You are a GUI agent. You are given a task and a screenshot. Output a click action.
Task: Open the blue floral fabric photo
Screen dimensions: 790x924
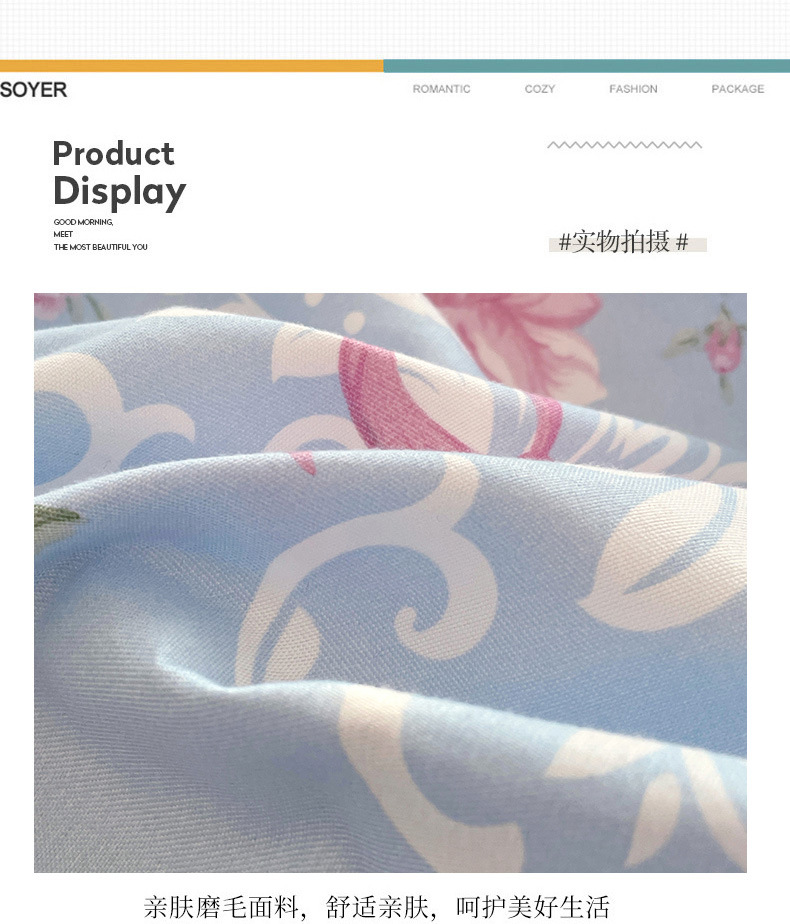(x=390, y=582)
